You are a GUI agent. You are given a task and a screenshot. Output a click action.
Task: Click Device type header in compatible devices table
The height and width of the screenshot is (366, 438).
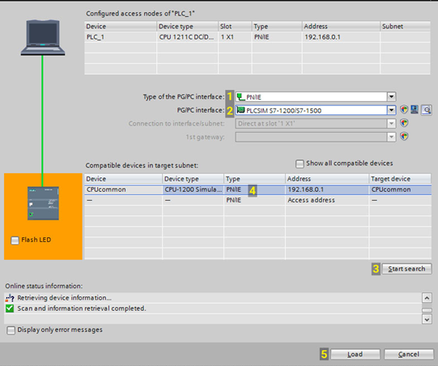coord(193,179)
